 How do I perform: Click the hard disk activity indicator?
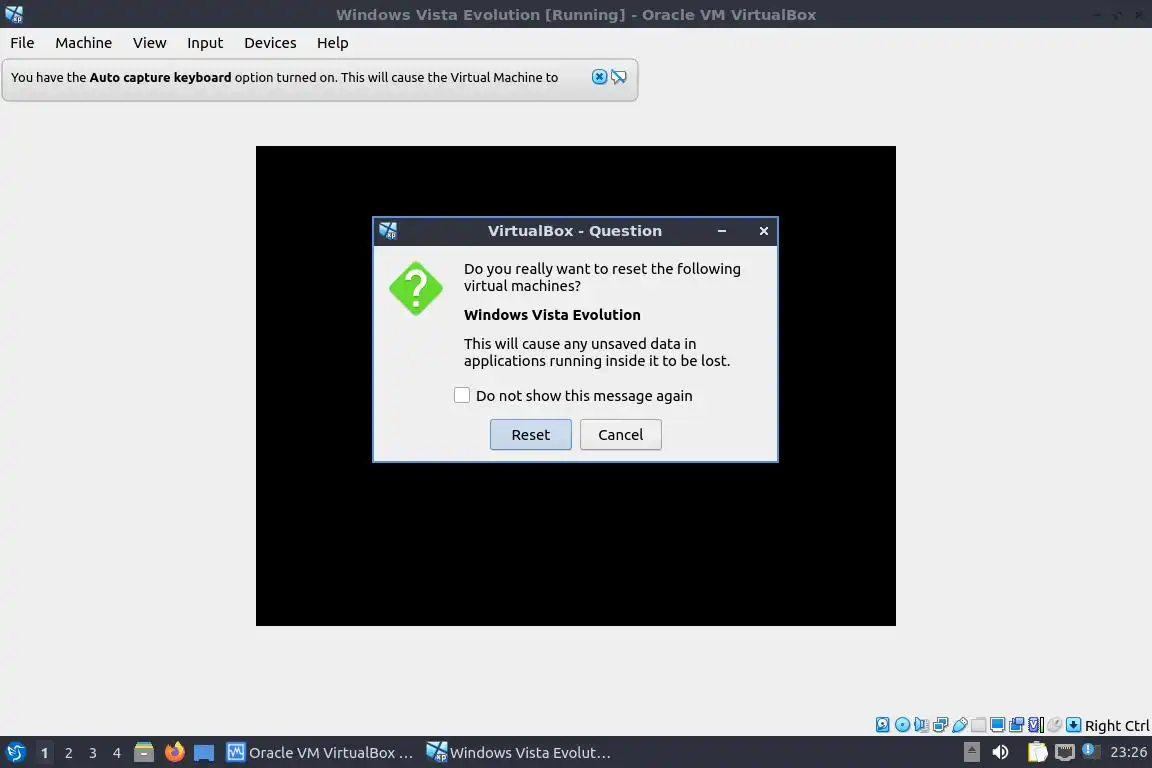pos(882,725)
